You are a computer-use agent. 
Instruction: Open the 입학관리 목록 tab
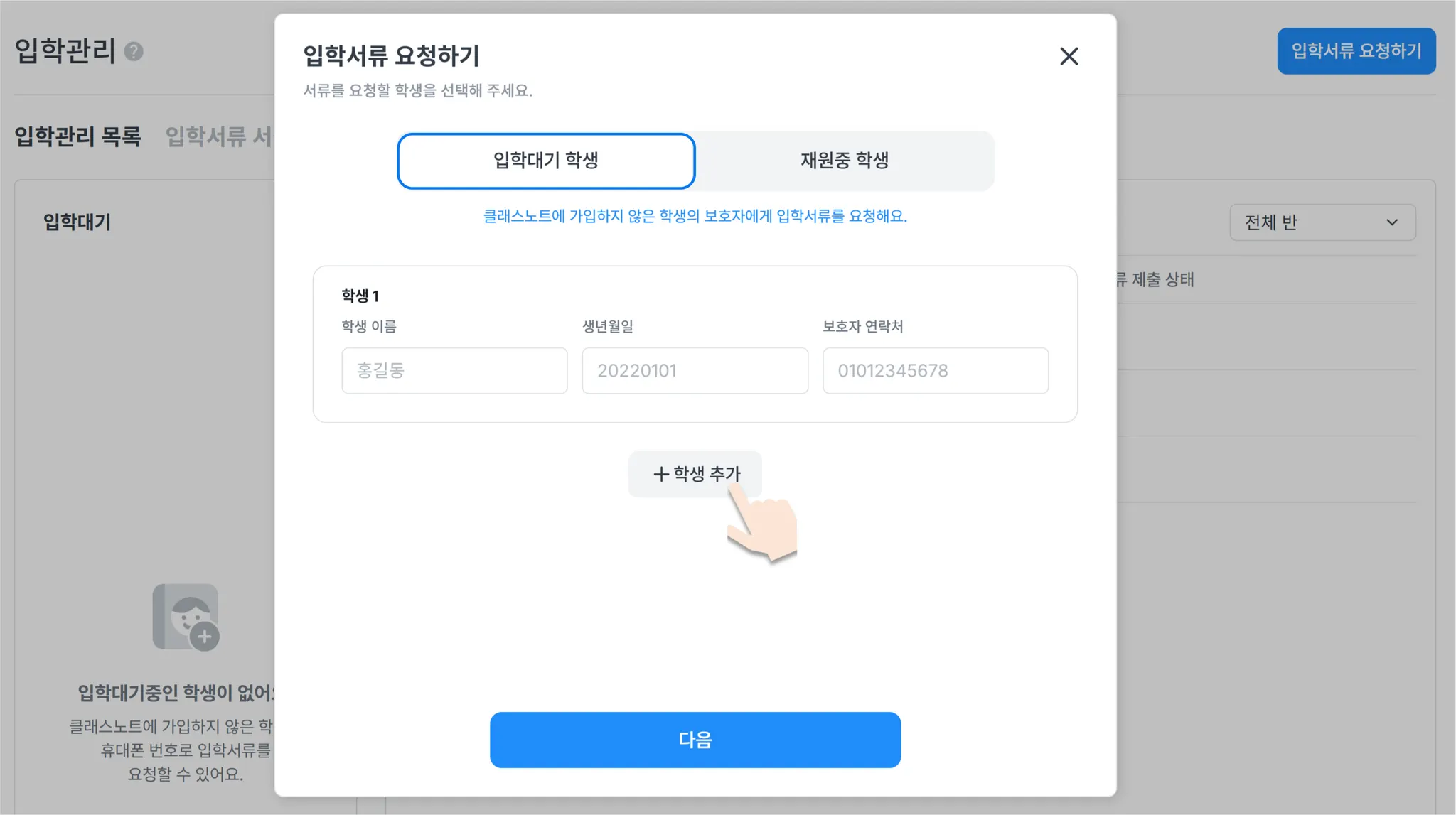78,136
